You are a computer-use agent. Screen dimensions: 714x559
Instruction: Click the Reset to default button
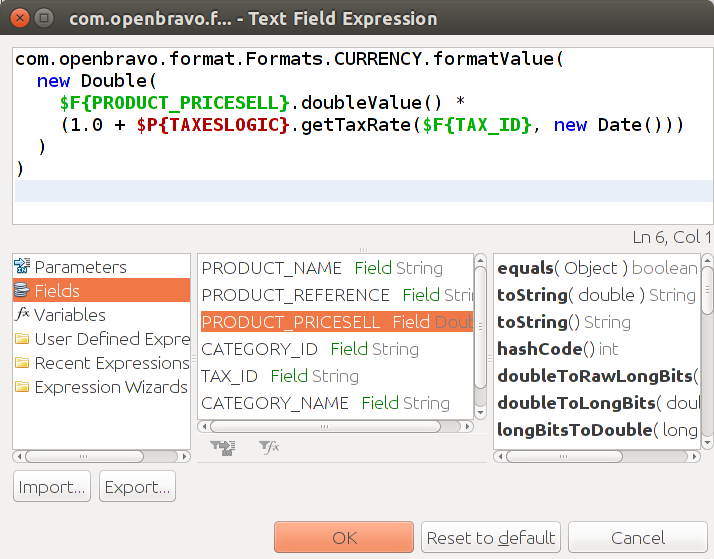(x=490, y=538)
